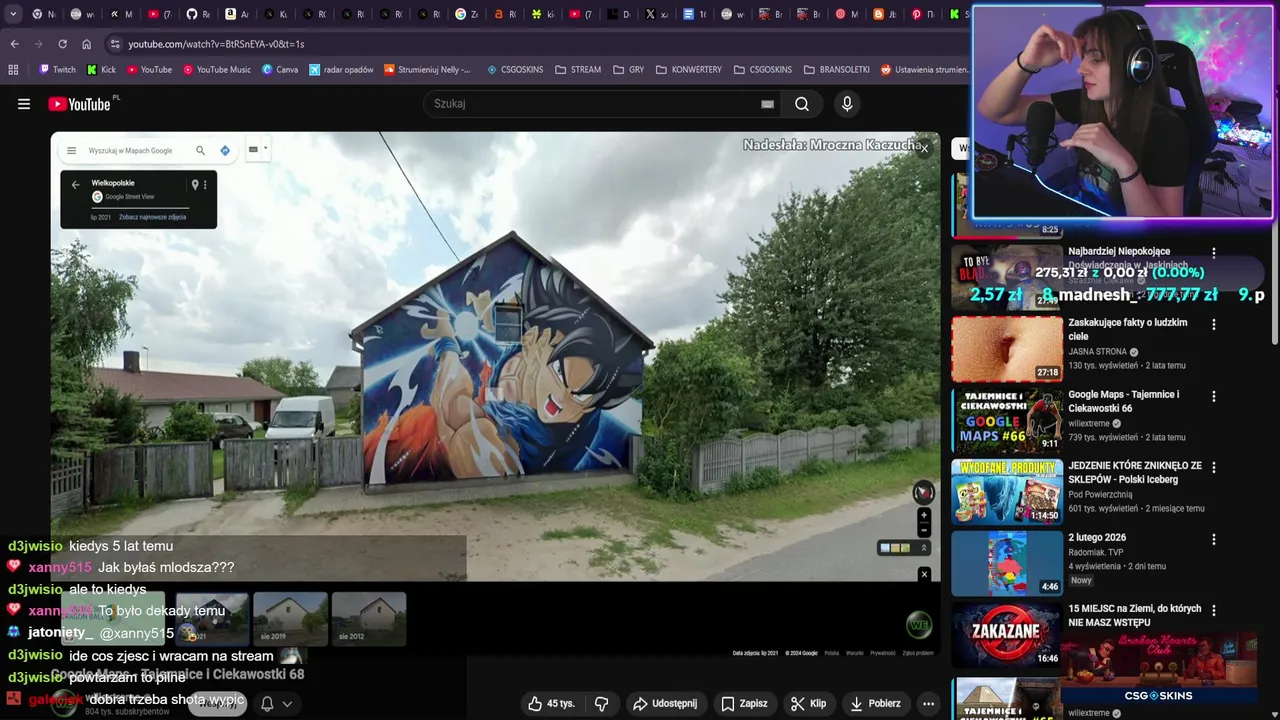Expand the KONWERTERY bookmarks folder
The width and height of the screenshot is (1280, 720).
click(688, 70)
